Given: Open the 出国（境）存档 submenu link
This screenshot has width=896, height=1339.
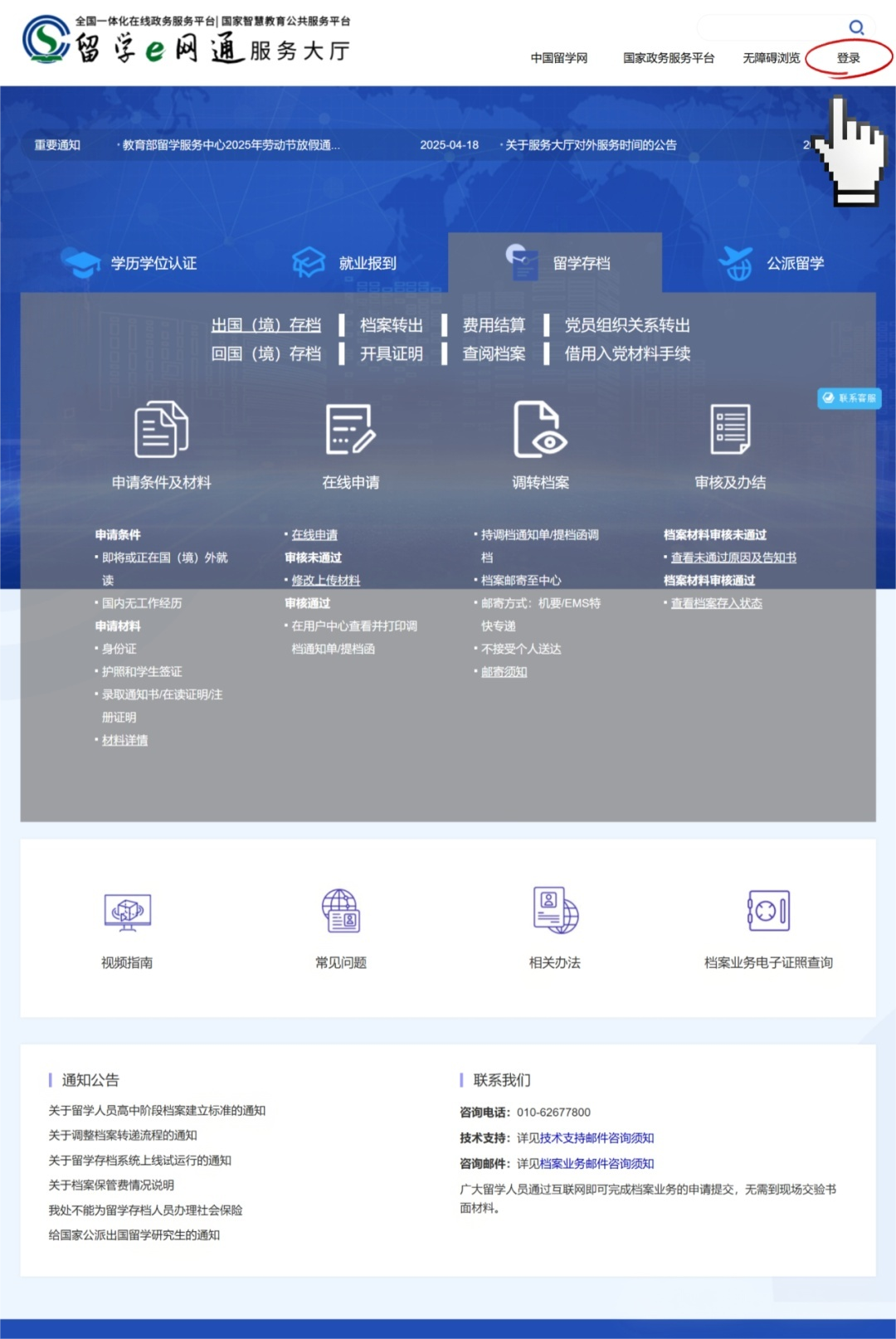Looking at the screenshot, I should [266, 325].
